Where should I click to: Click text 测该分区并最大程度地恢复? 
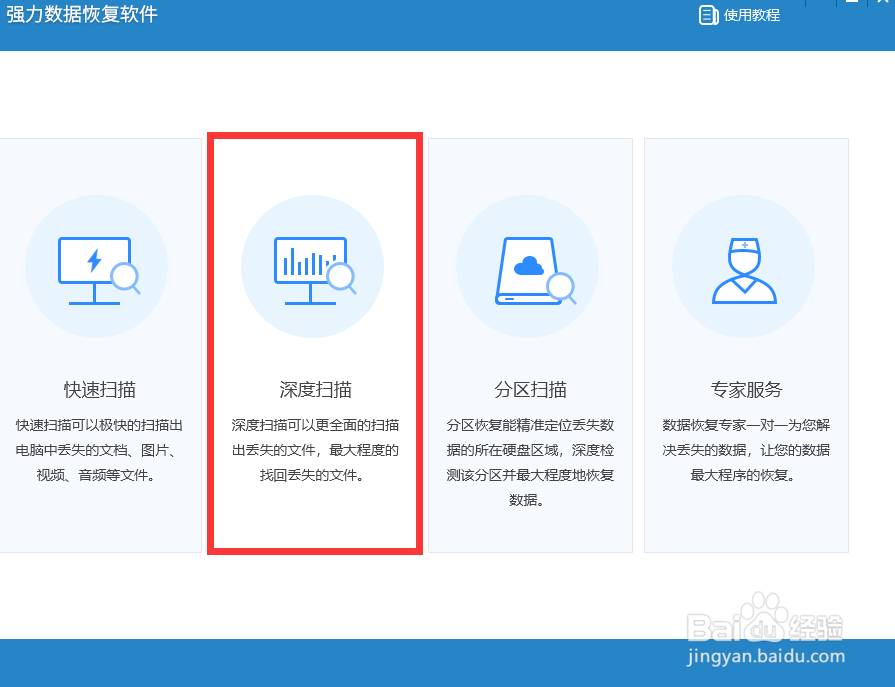(x=530, y=475)
